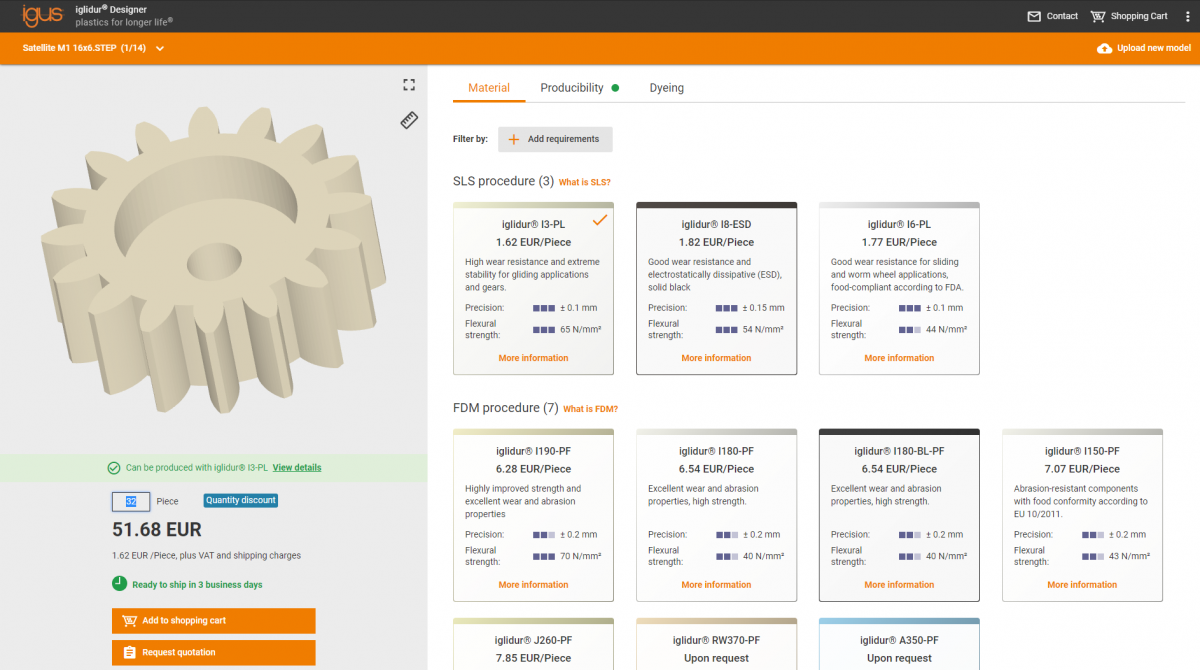Click the selected checkmark on iglidur I3-PL
The image size is (1200, 670).
pyautogui.click(x=600, y=220)
